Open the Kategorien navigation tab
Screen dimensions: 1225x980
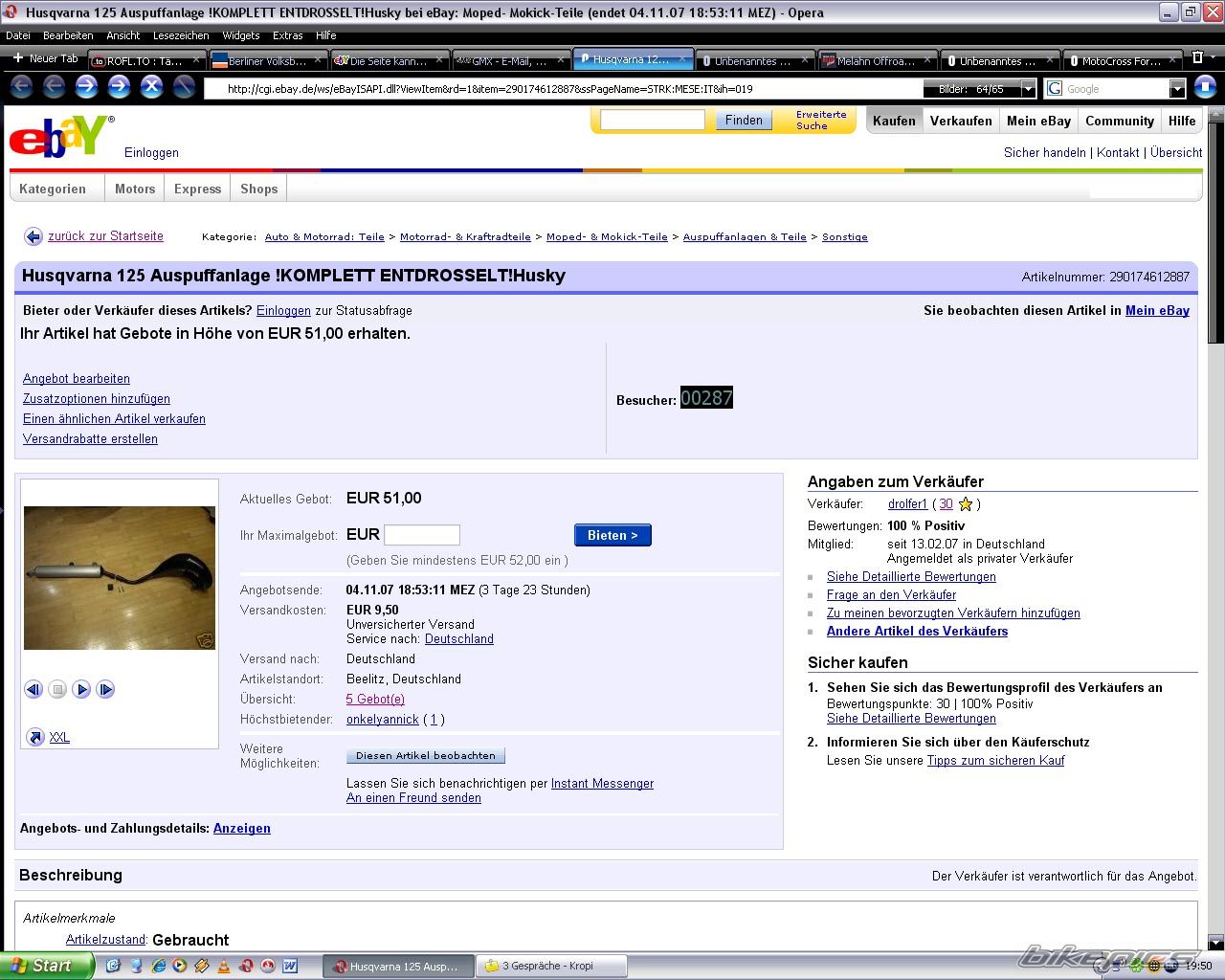(x=53, y=189)
